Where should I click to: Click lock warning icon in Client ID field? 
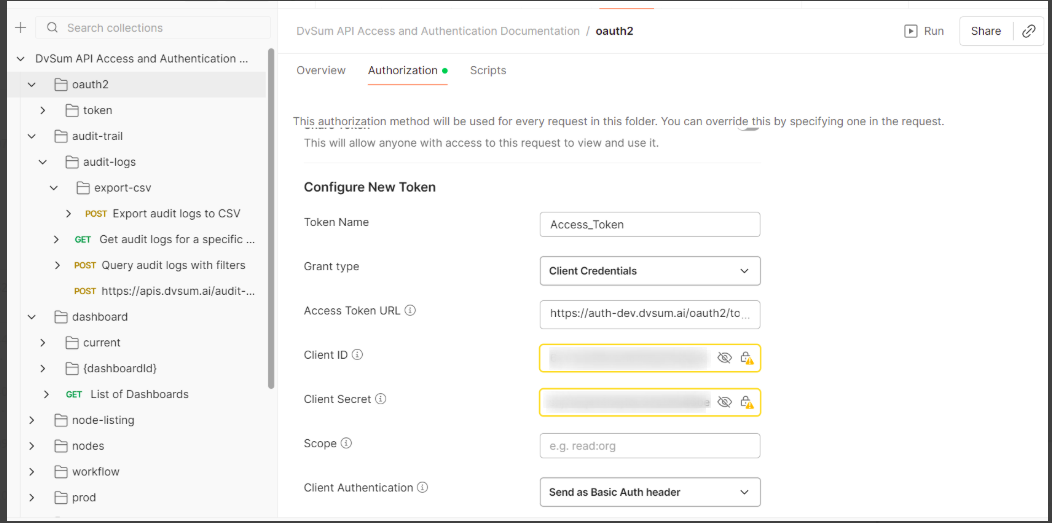(x=746, y=358)
